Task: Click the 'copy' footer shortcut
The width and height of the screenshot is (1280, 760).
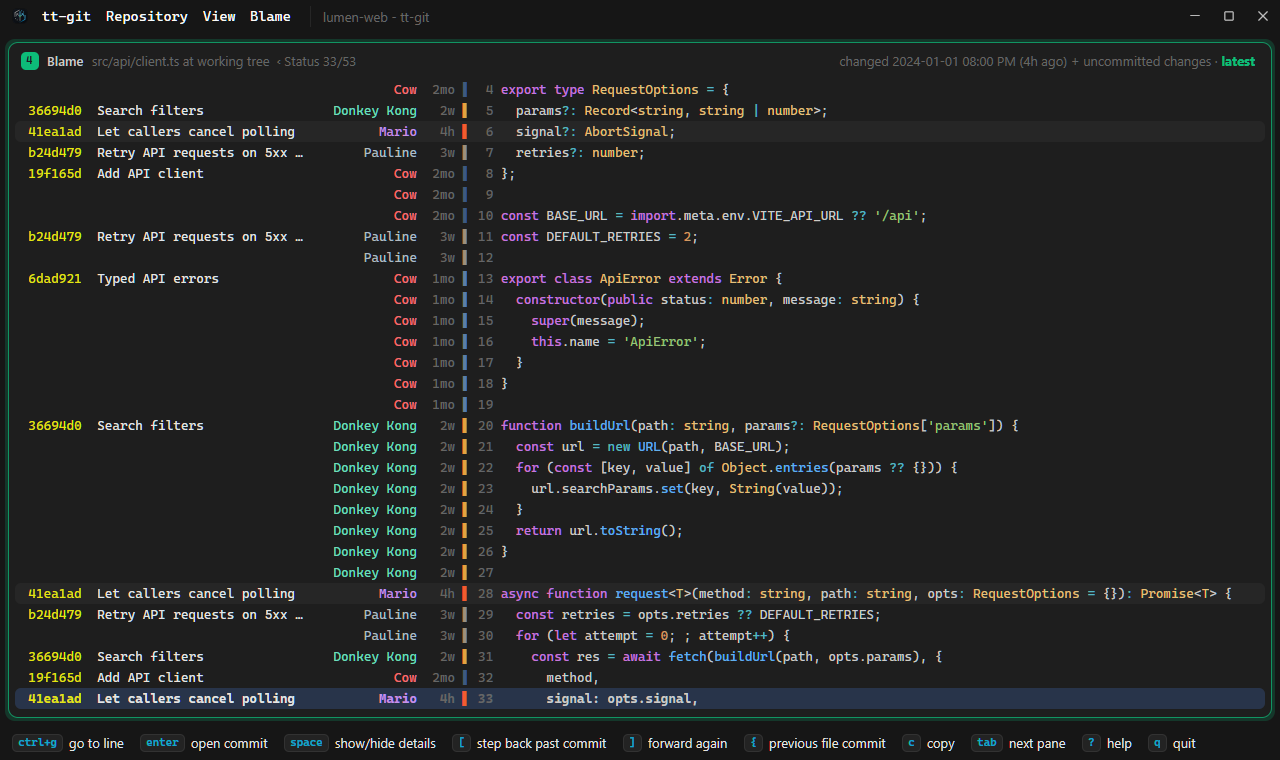Action: point(928,743)
